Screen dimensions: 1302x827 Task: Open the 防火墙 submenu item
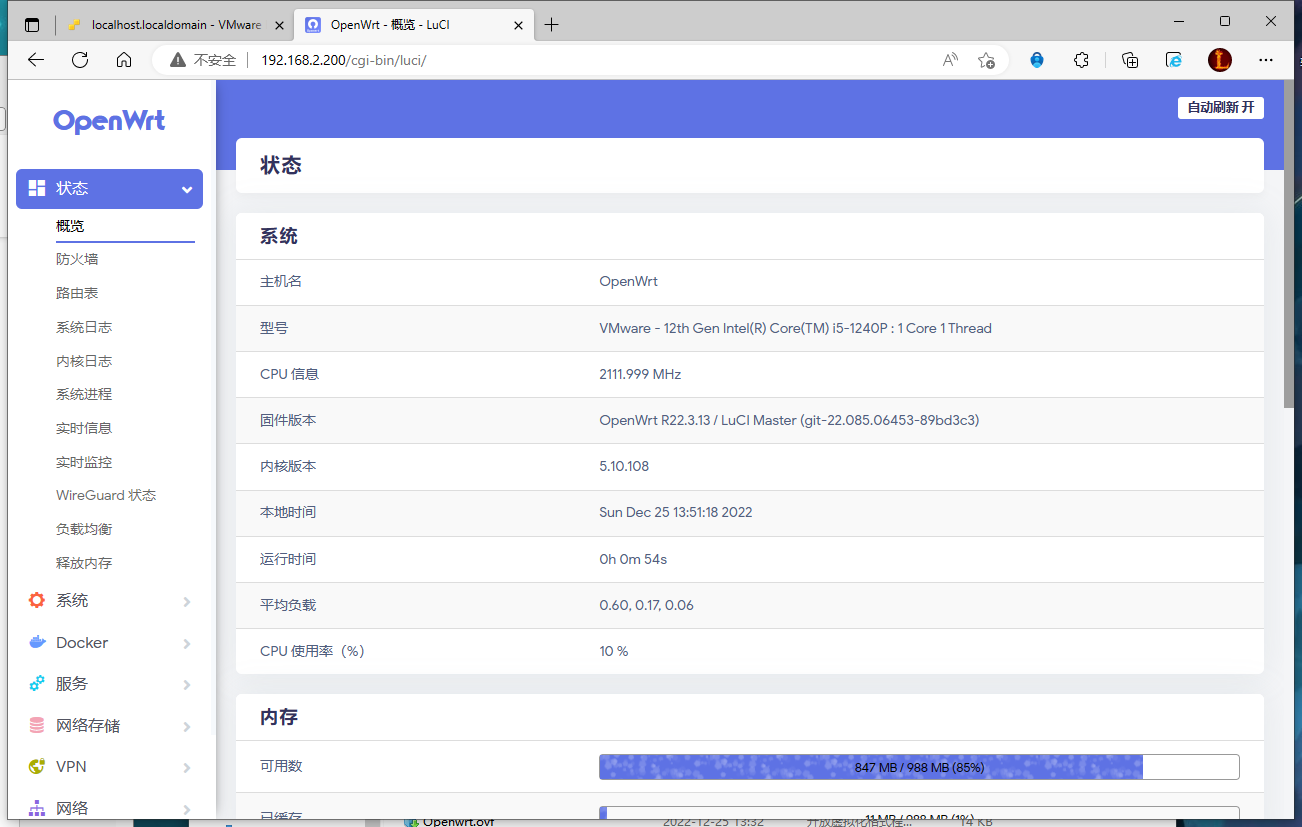tap(77, 259)
